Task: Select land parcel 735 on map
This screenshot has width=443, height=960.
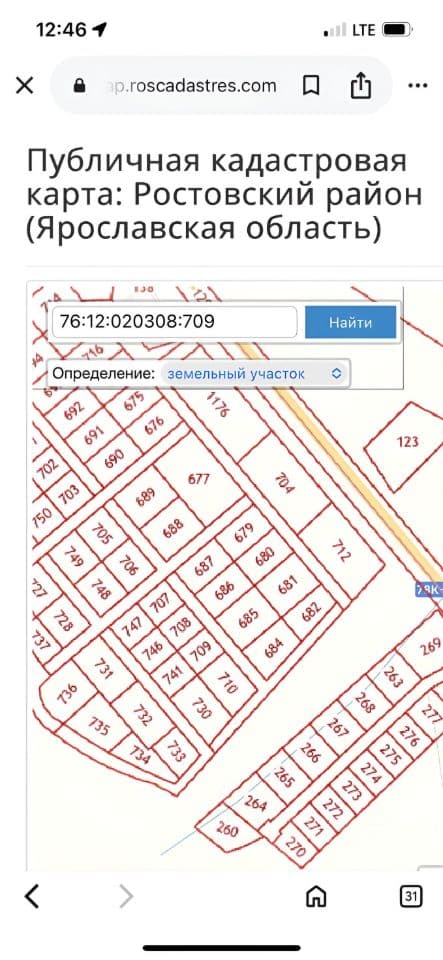Action: pos(99,726)
